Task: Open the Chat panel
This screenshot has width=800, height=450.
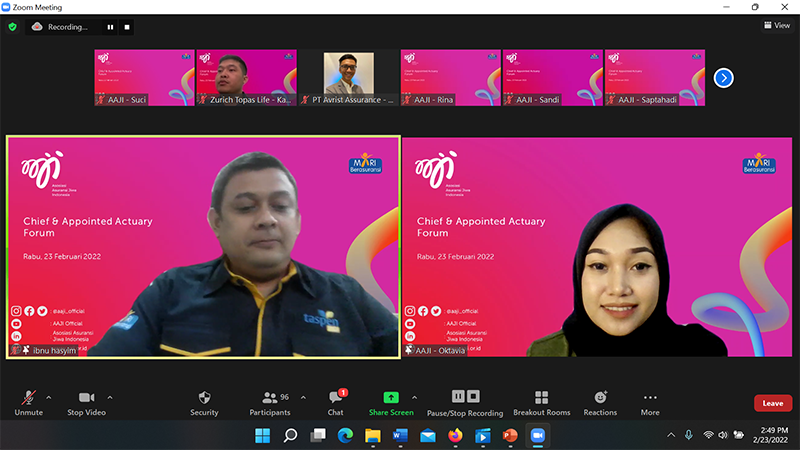Action: [x=335, y=403]
